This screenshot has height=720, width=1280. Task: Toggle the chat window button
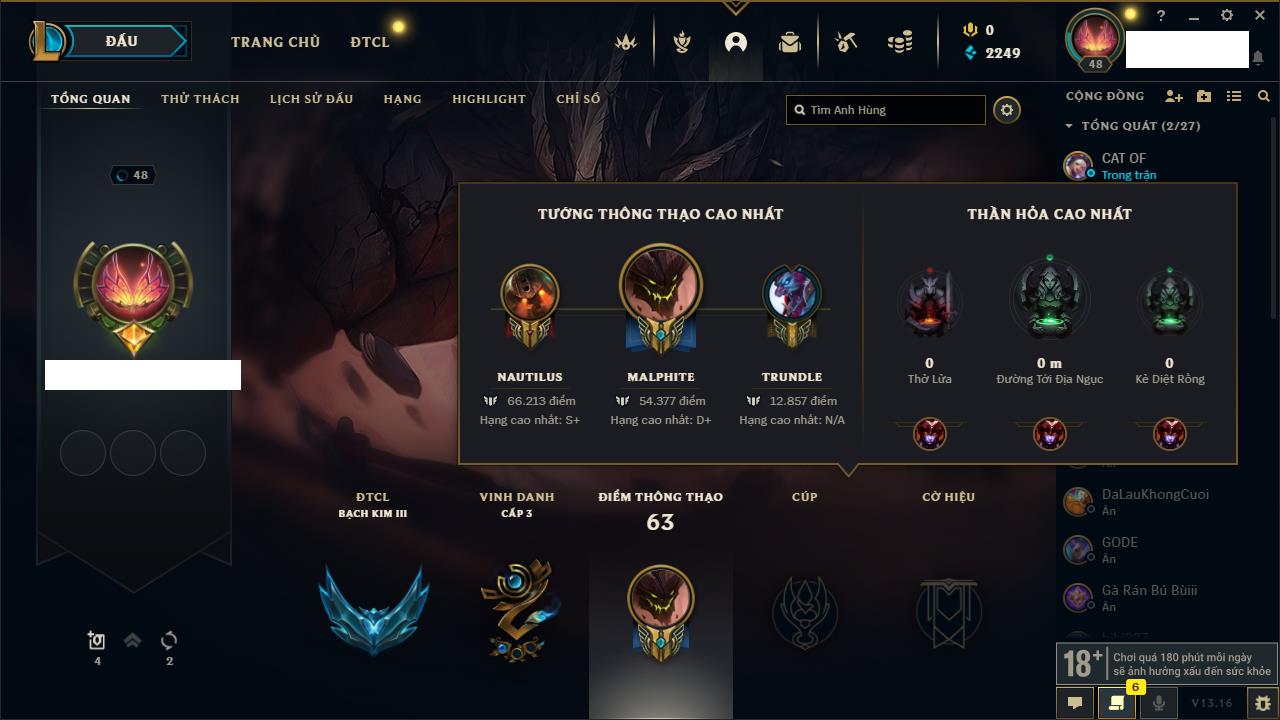pos(1075,702)
